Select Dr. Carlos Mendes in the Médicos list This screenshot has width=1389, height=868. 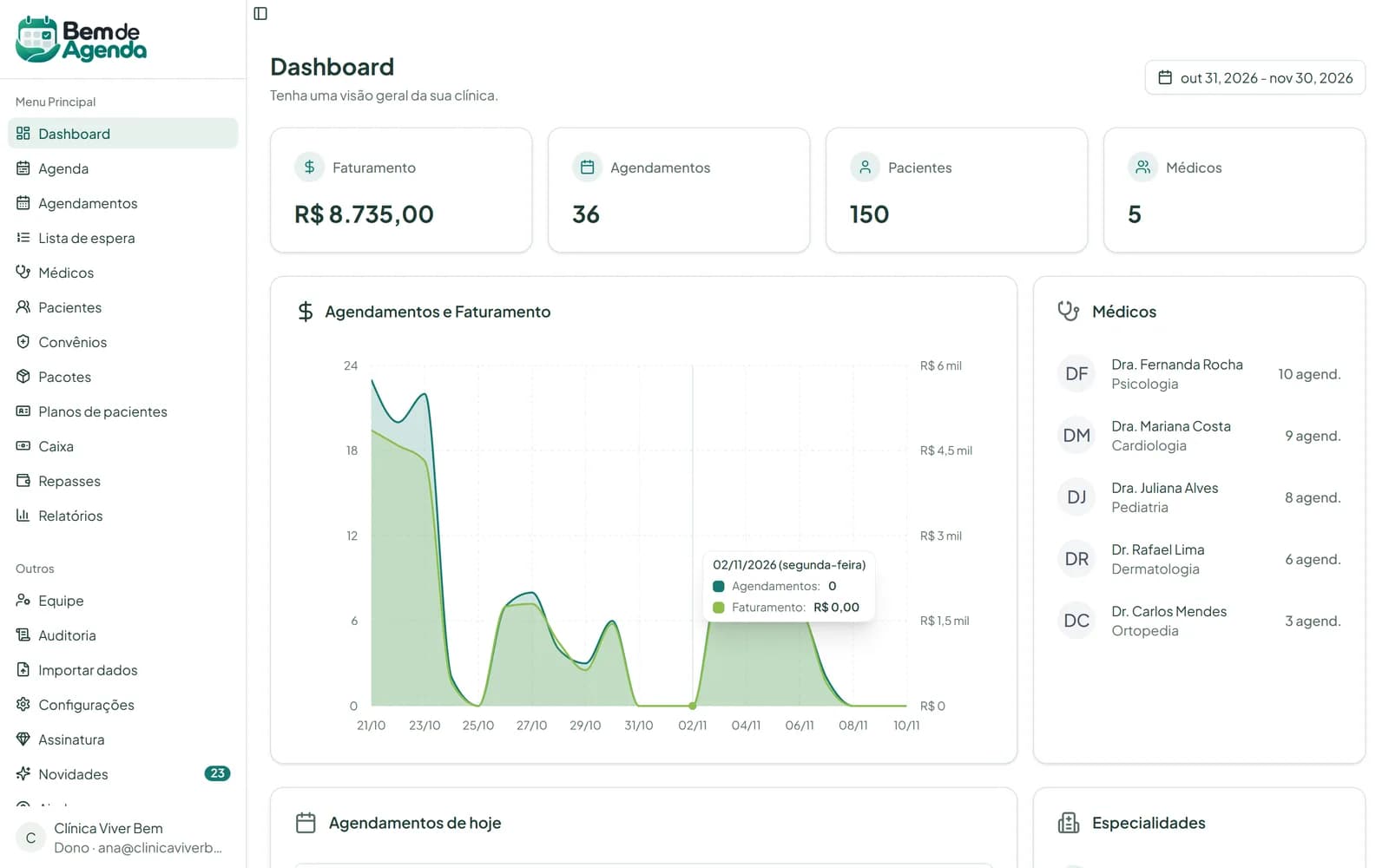click(x=1199, y=621)
